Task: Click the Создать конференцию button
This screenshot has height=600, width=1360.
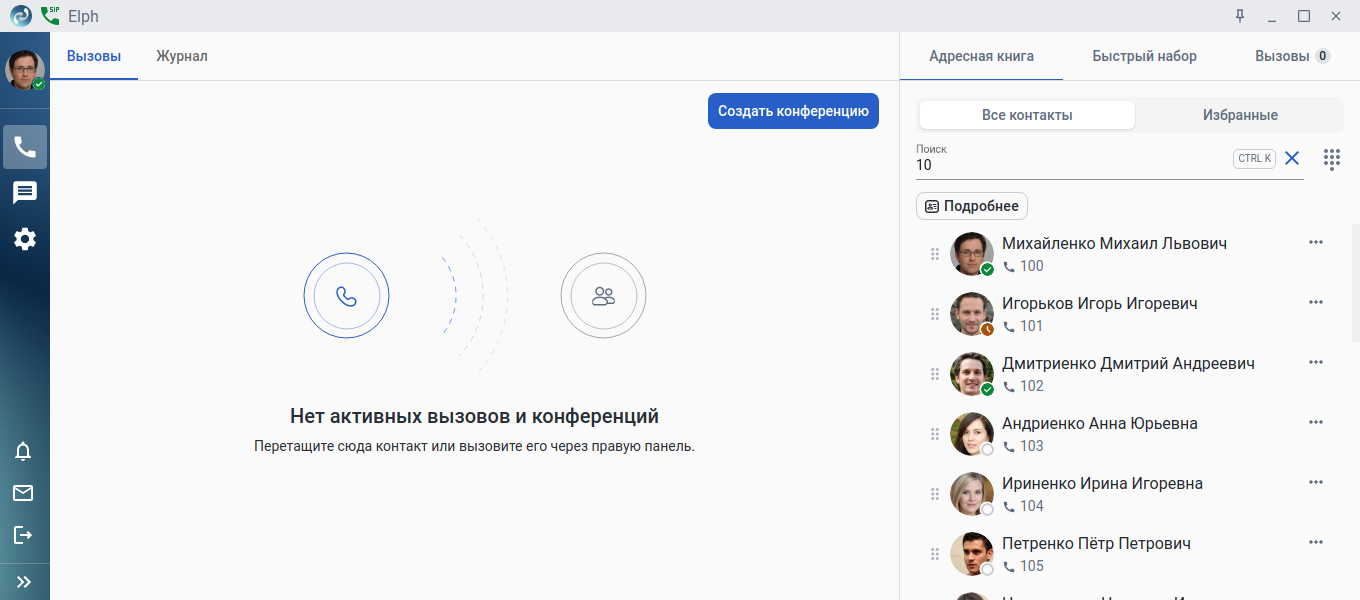Action: click(793, 111)
